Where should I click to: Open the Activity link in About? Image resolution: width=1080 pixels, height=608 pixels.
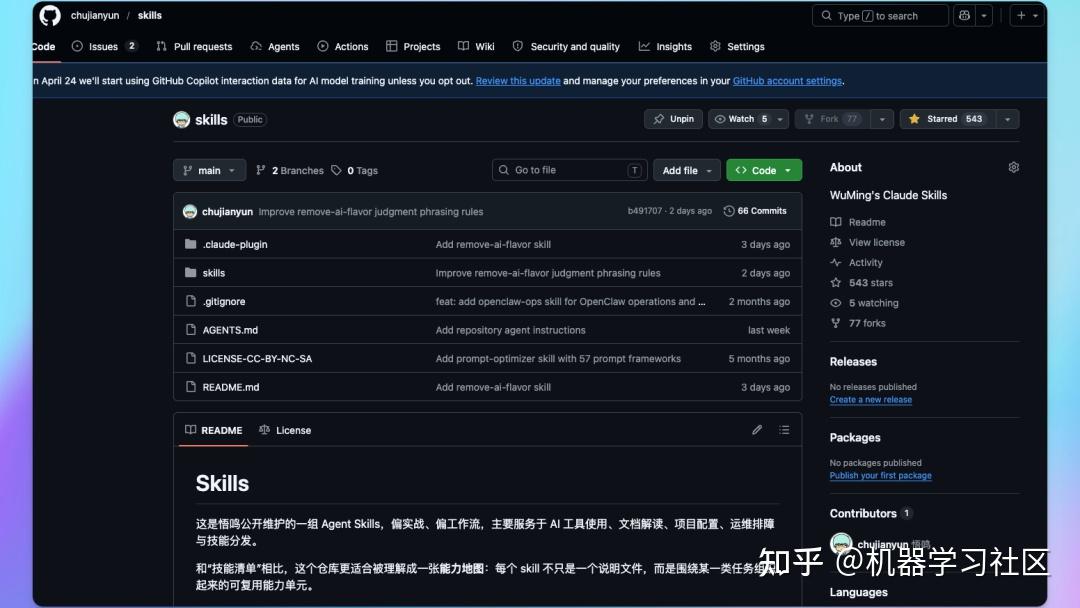(856, 262)
